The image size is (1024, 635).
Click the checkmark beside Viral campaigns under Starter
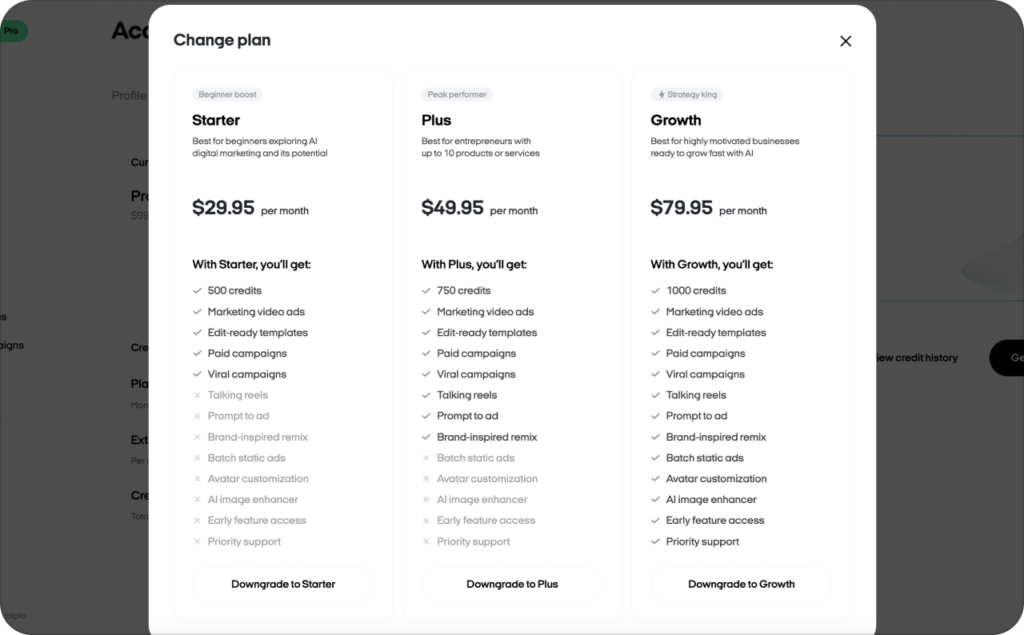197,374
